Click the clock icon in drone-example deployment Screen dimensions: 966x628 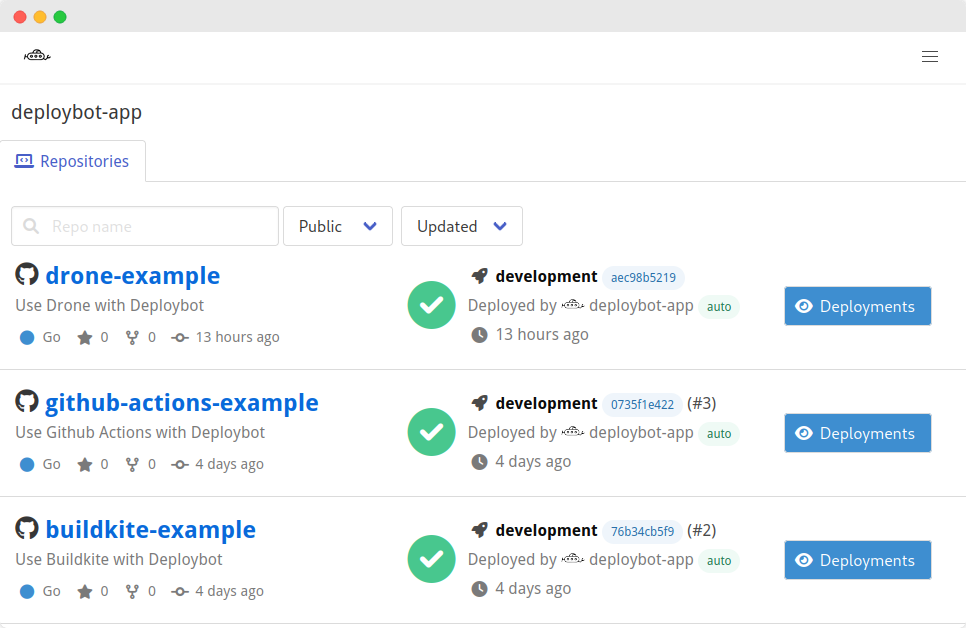pos(479,335)
